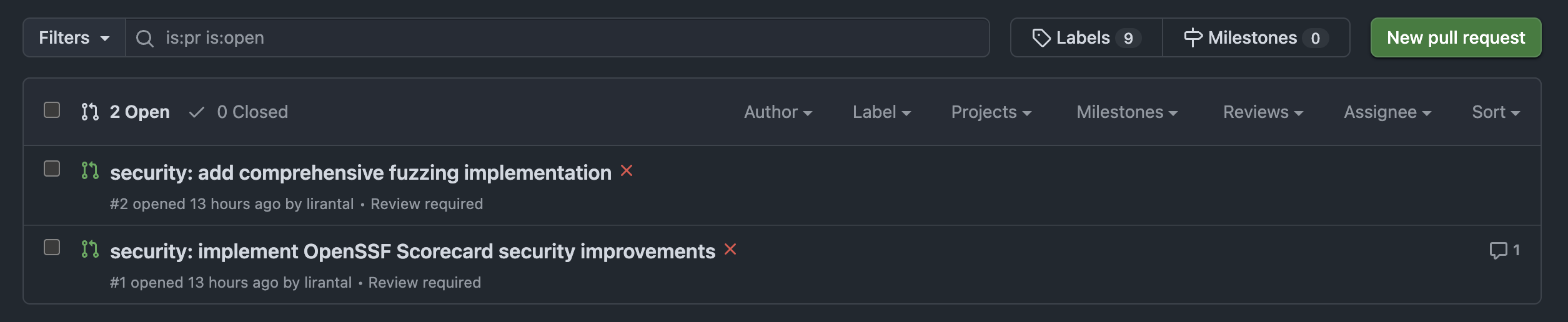Click the pull request icon beside fuzzing PR
Screen dimensions: 1568x322
[x=90, y=170]
